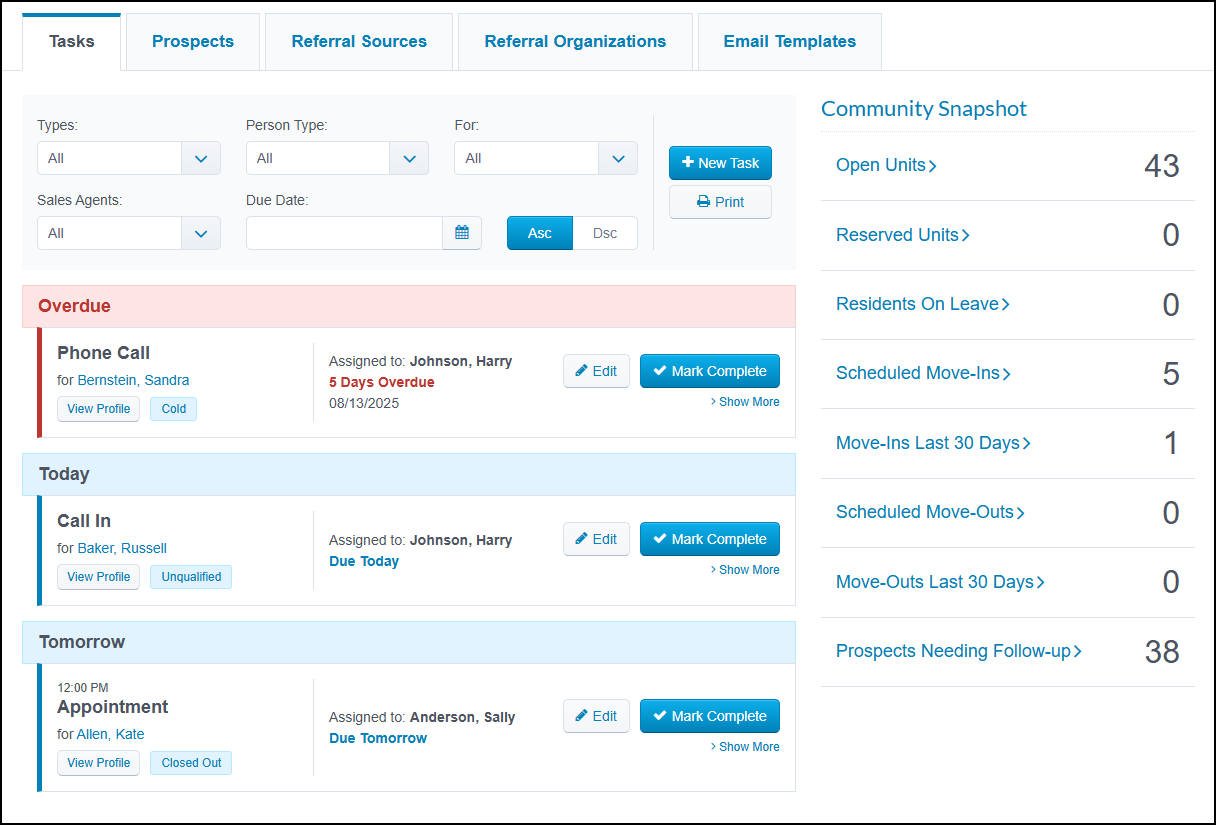Click the Cold status tag on the Phone Call
Image resolution: width=1216 pixels, height=825 pixels.
tap(173, 408)
